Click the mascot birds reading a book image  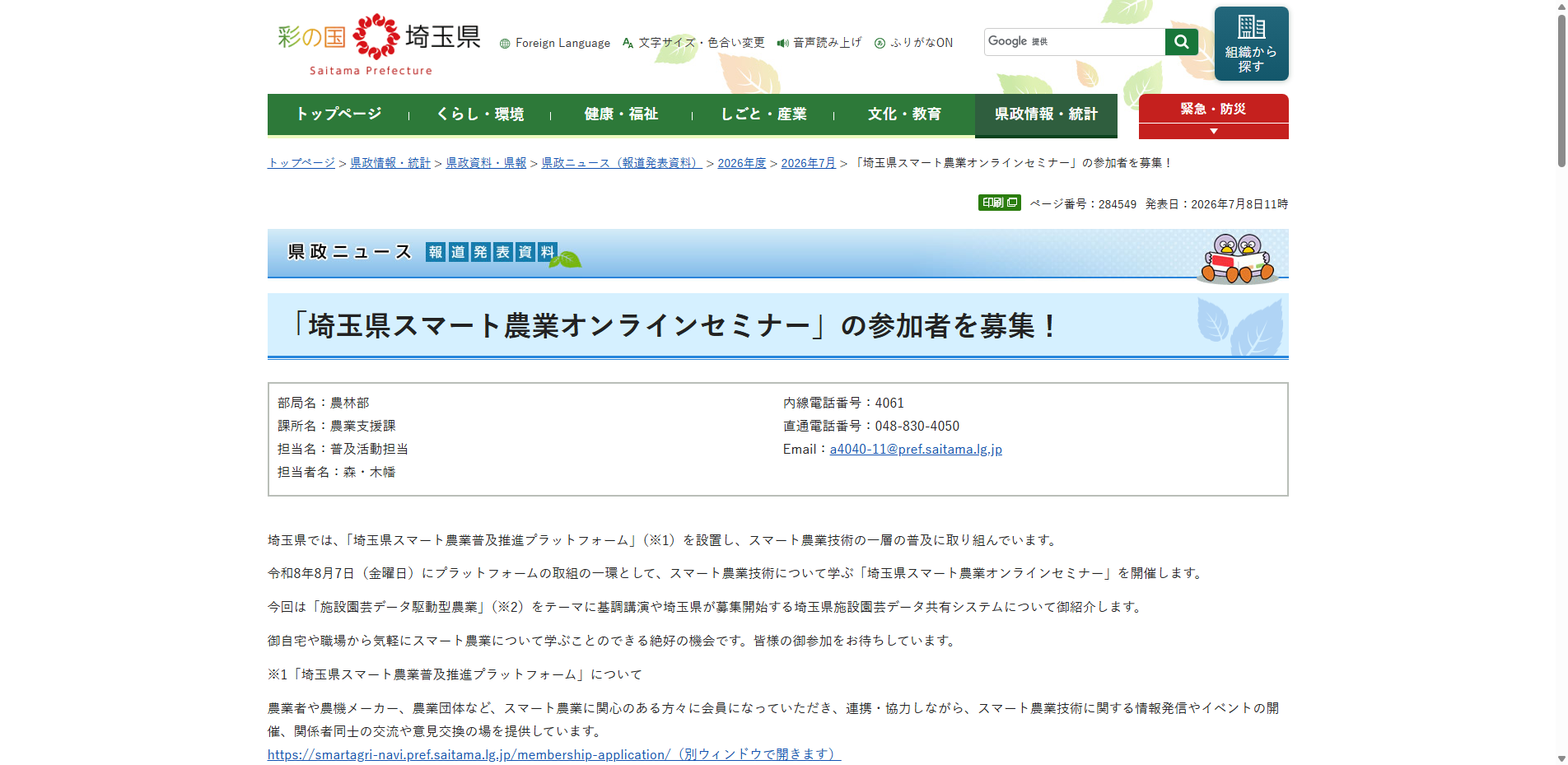pyautogui.click(x=1238, y=259)
